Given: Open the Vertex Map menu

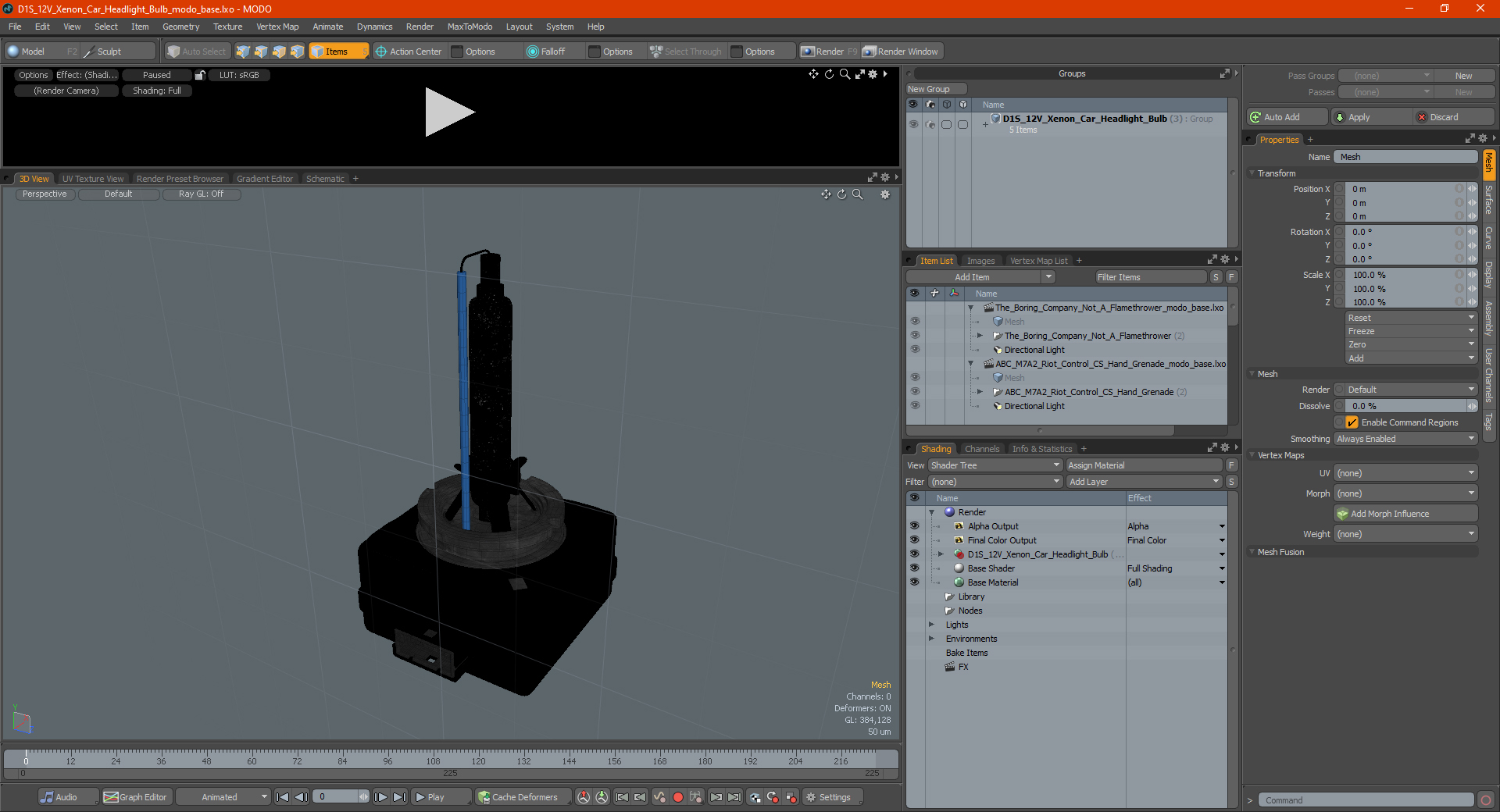Looking at the screenshot, I should [277, 27].
